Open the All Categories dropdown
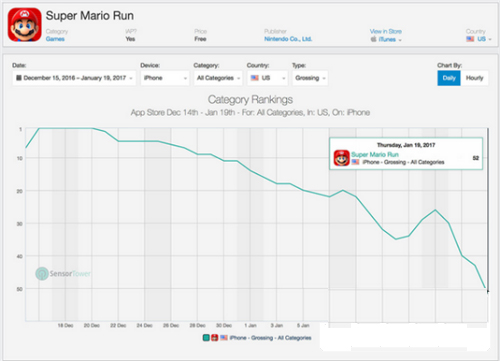 (x=218, y=78)
